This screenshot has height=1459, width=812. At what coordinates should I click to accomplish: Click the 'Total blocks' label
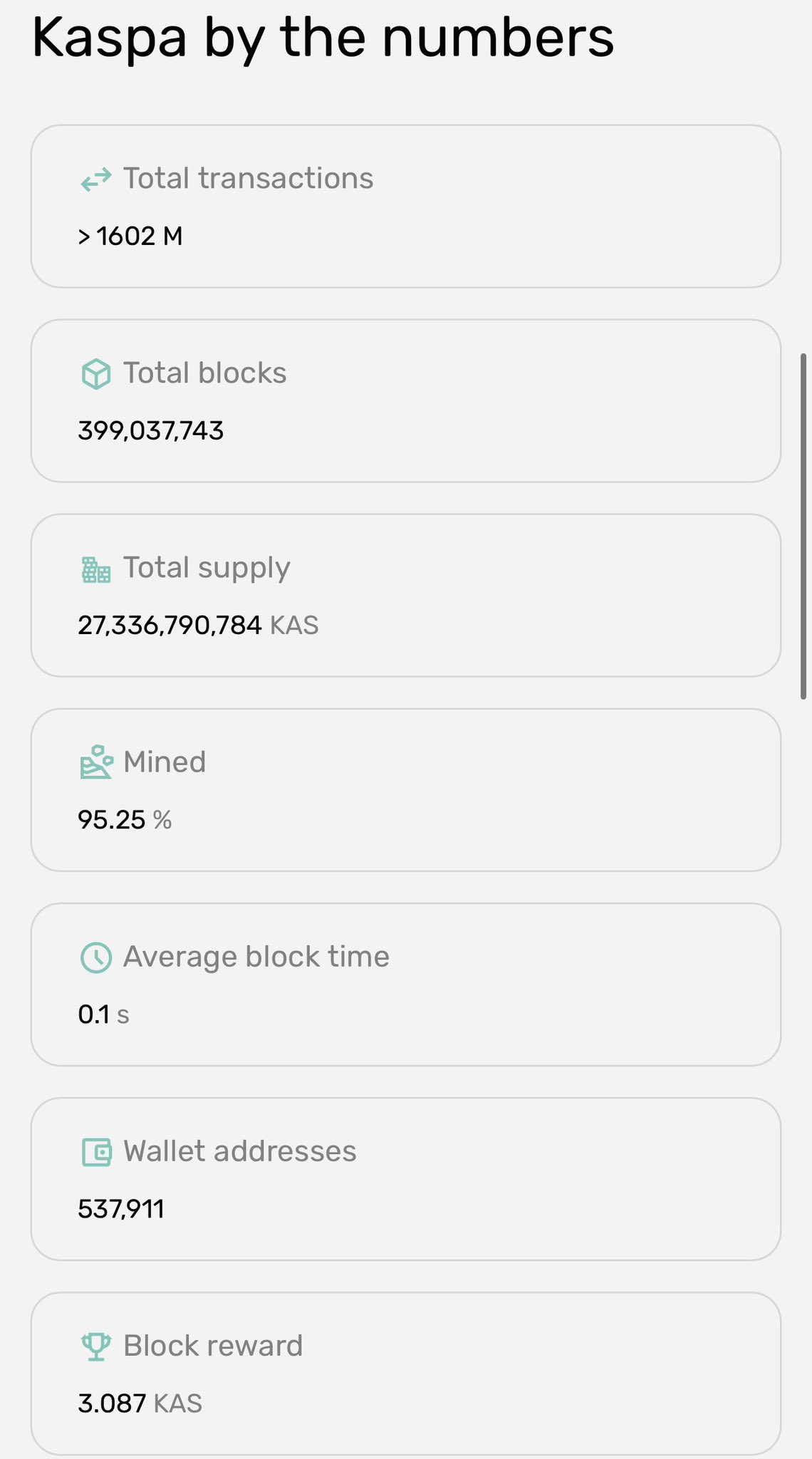point(204,373)
